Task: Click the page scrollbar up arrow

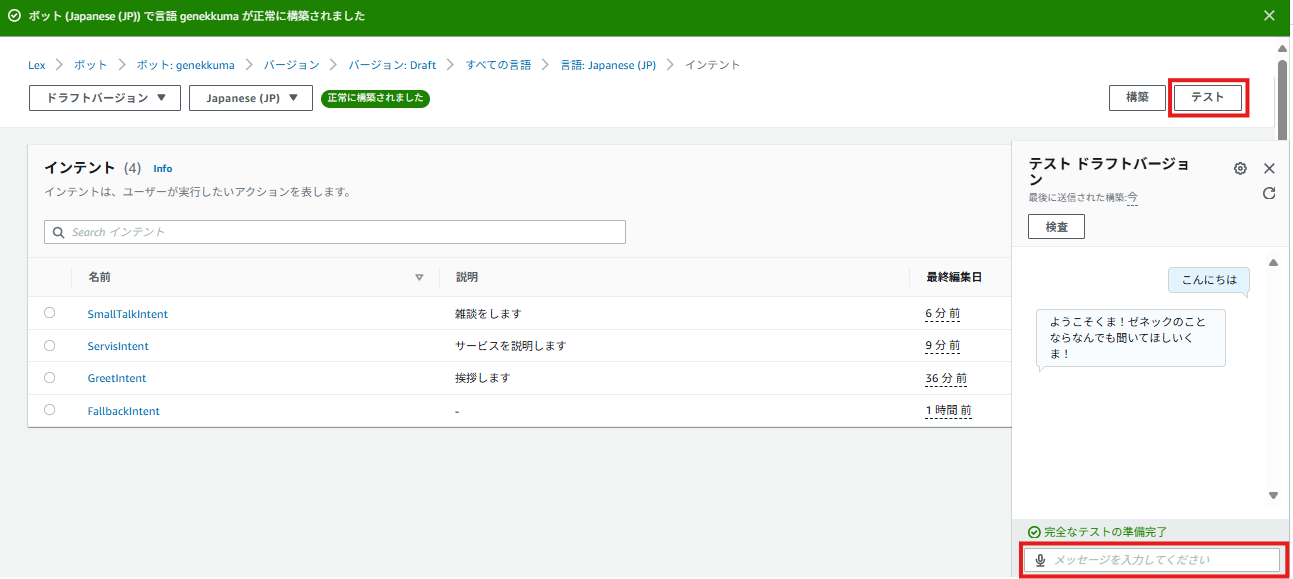Action: pyautogui.click(x=1283, y=49)
